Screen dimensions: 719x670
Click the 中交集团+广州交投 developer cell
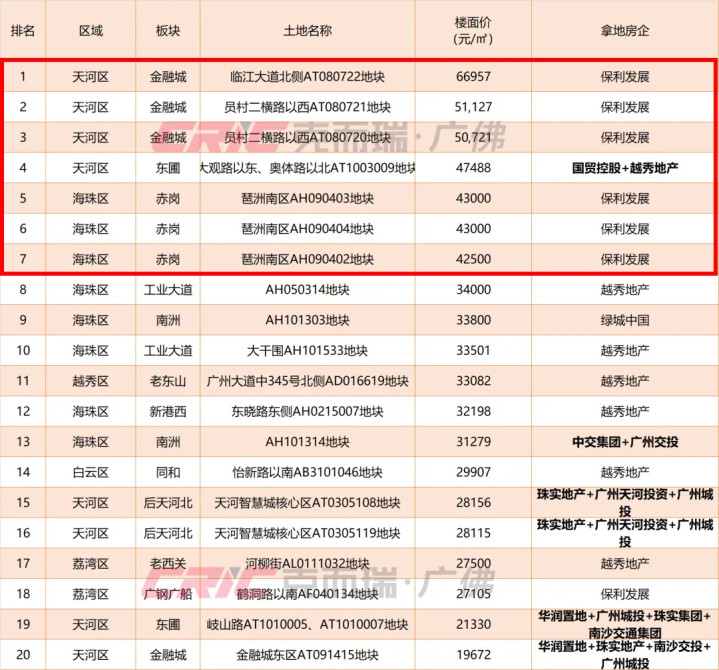click(625, 442)
